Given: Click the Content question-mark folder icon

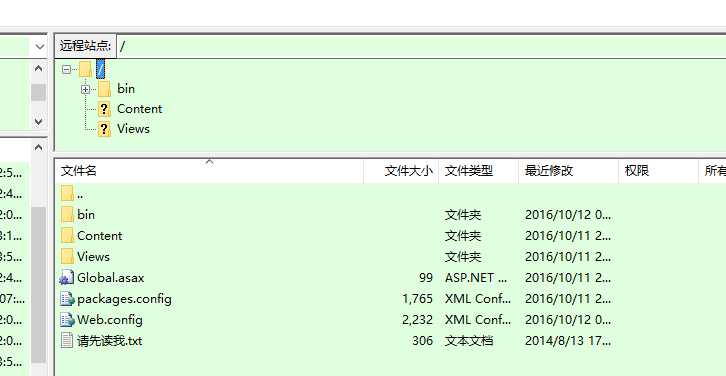Looking at the screenshot, I should 104,109.
